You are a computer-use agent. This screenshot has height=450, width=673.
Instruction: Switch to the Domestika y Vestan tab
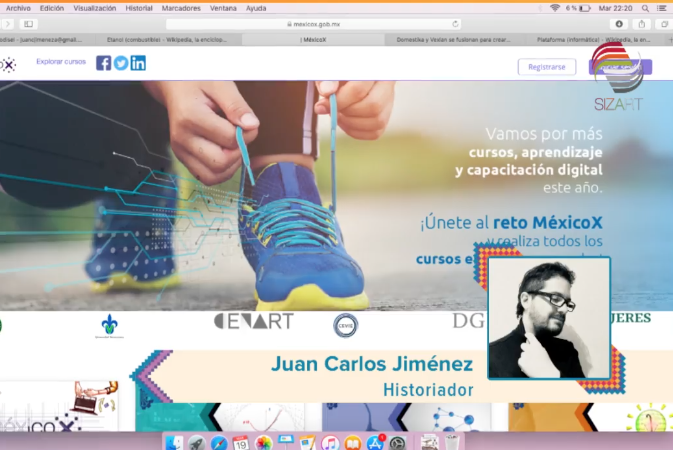[x=447, y=40]
